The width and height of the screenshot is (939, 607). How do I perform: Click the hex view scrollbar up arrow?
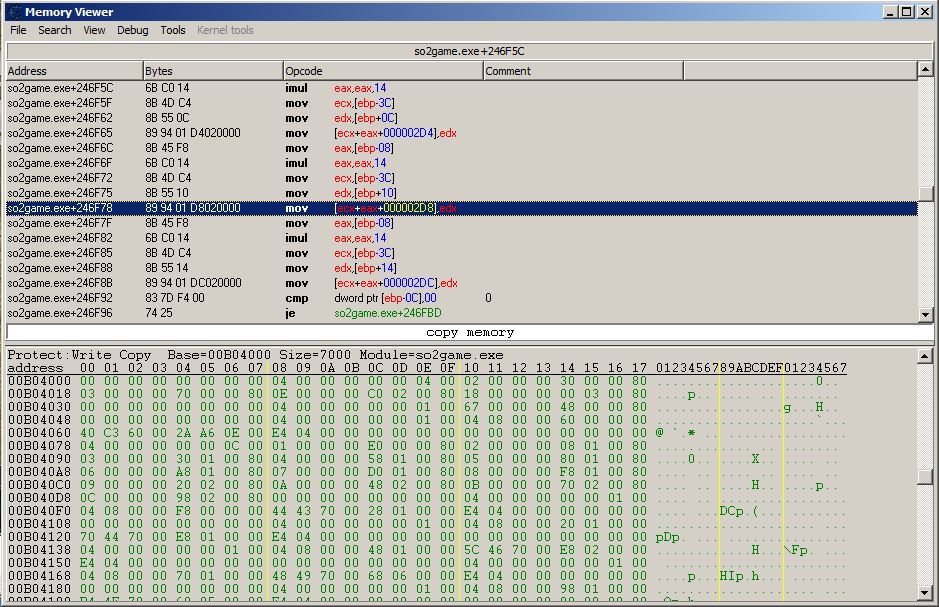tap(926, 355)
